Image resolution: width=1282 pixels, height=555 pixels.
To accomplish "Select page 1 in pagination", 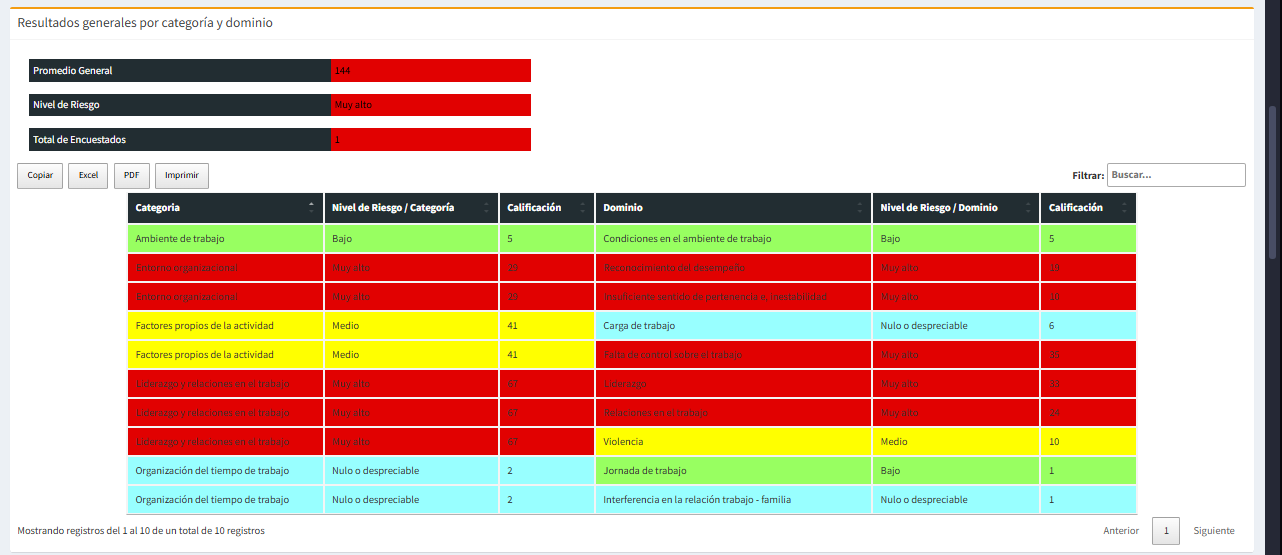I will click(1166, 531).
